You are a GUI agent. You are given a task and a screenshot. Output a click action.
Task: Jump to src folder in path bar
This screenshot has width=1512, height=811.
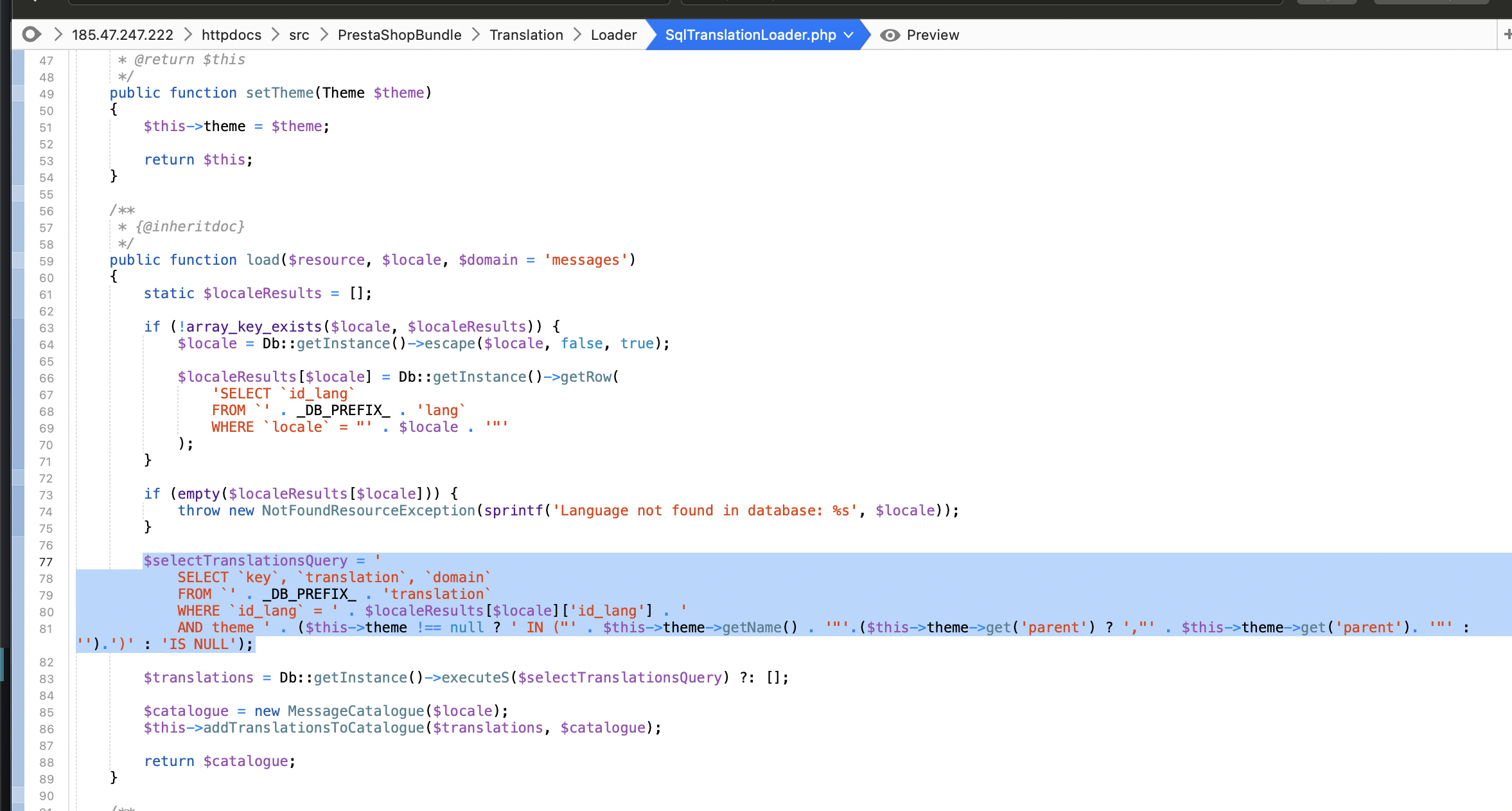pyautogui.click(x=299, y=35)
